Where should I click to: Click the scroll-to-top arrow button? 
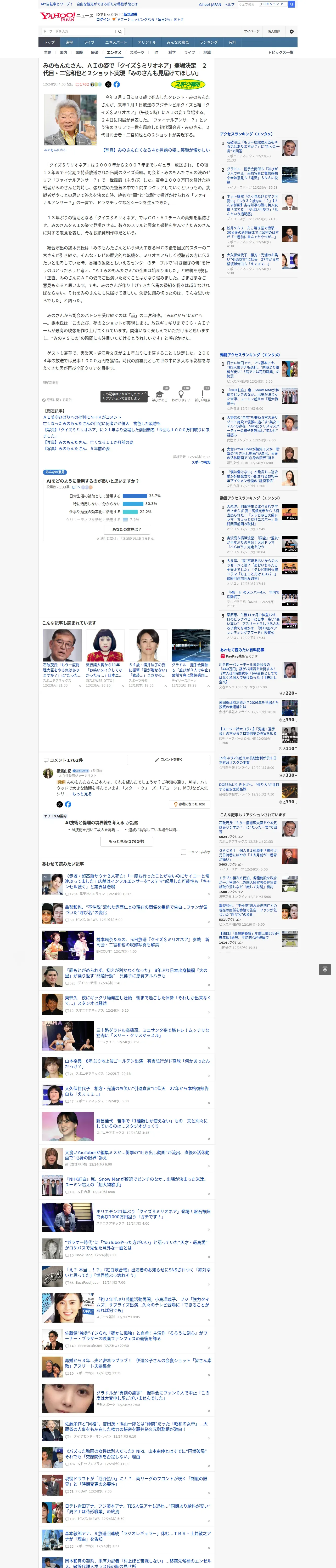coord(325,969)
